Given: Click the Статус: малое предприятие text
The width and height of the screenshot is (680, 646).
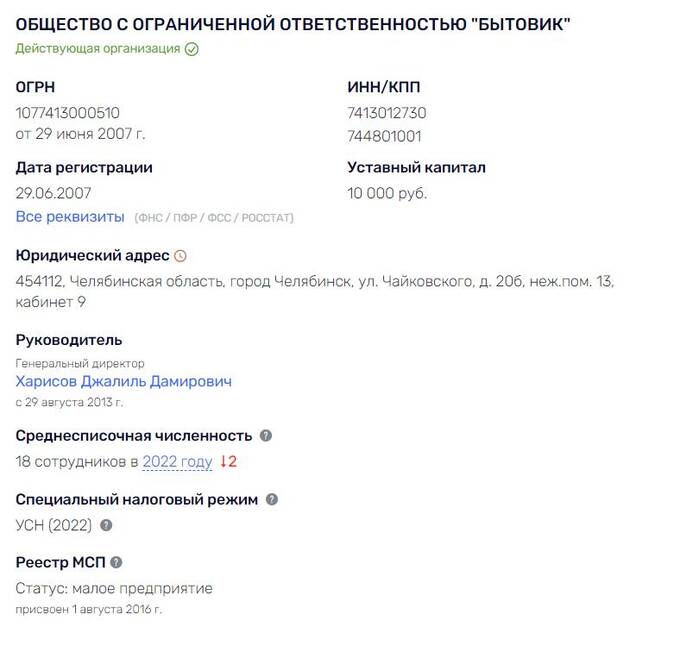Looking at the screenshot, I should click(x=114, y=588).
